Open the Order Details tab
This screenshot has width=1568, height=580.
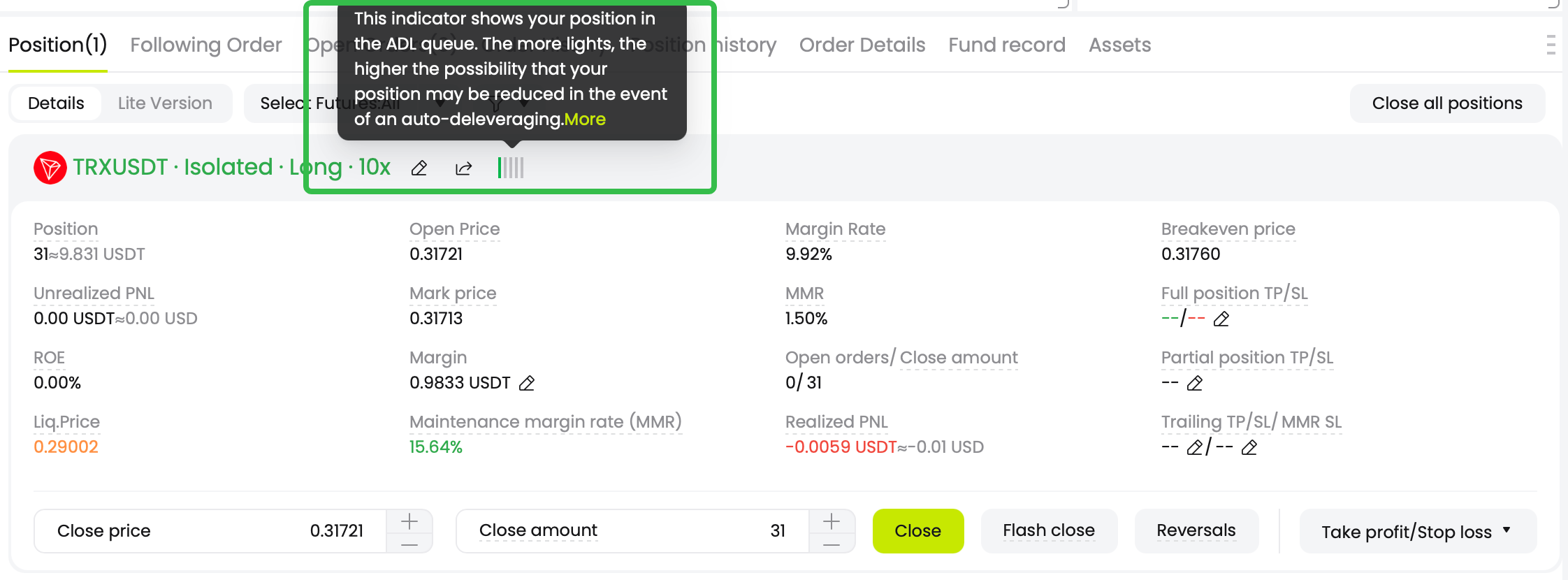tap(862, 45)
